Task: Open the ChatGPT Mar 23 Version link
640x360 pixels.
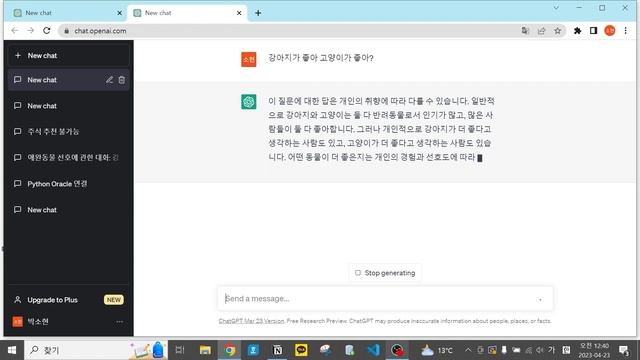Action: (x=251, y=321)
